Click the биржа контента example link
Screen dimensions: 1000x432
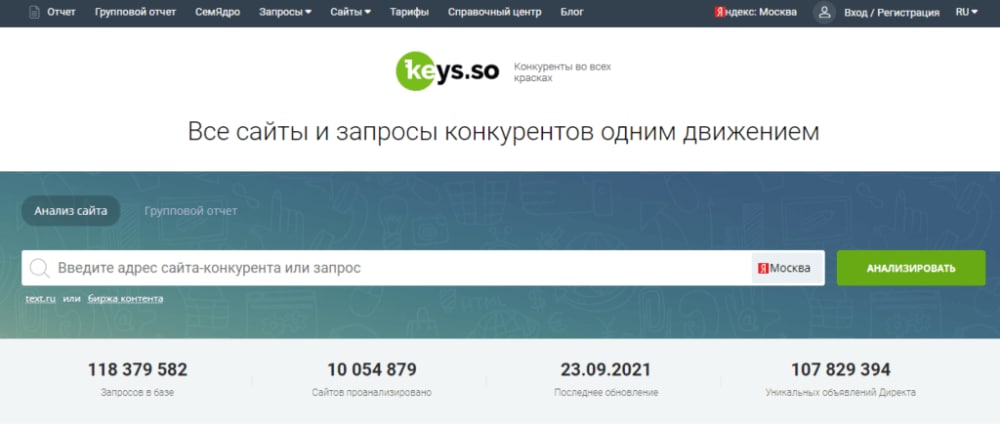click(125, 298)
